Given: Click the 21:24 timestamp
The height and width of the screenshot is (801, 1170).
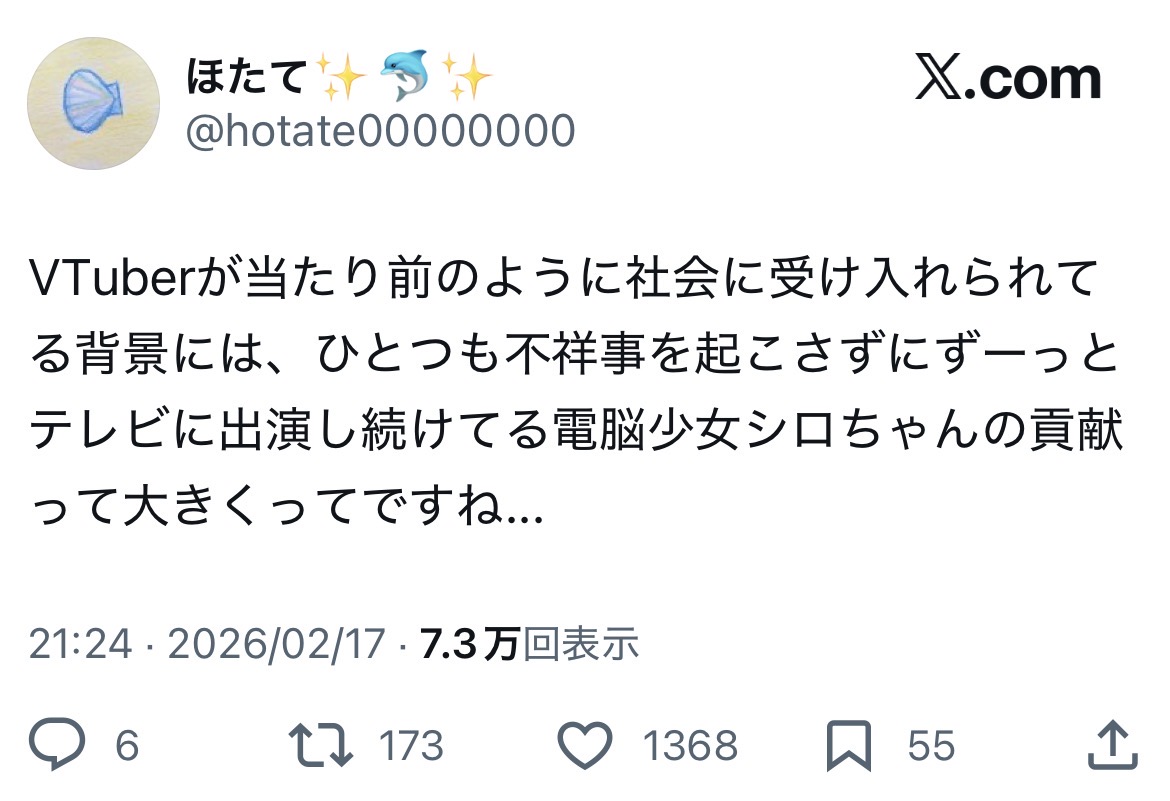Looking at the screenshot, I should pos(81,643).
